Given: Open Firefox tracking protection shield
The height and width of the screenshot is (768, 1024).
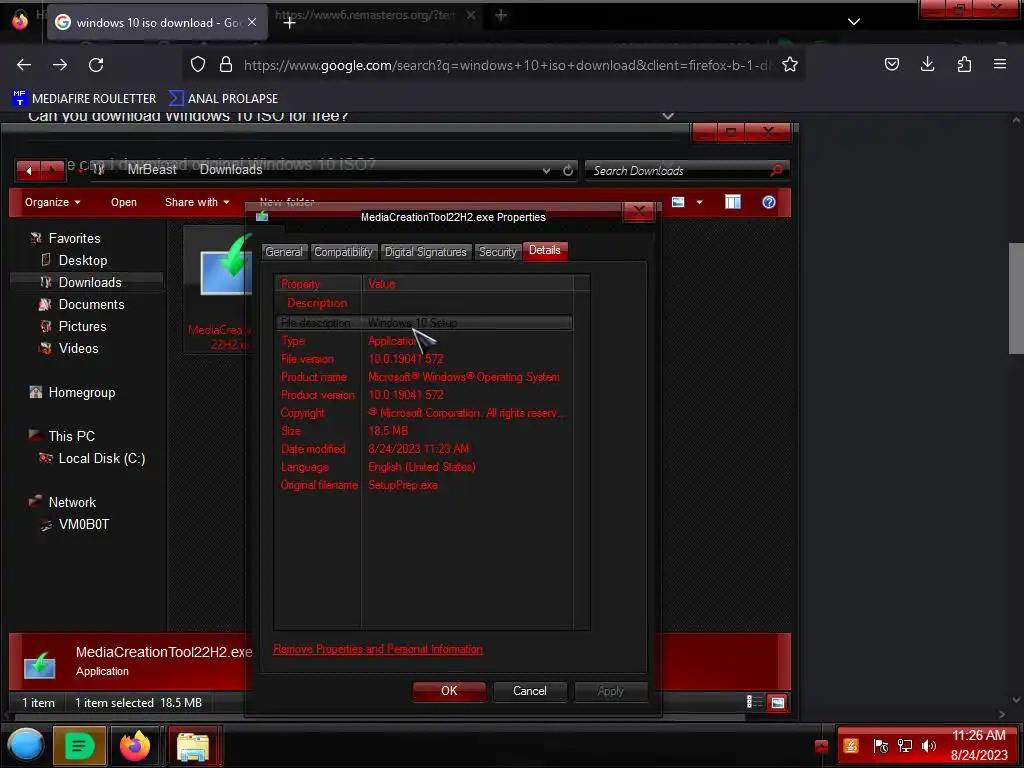Looking at the screenshot, I should click(x=198, y=64).
